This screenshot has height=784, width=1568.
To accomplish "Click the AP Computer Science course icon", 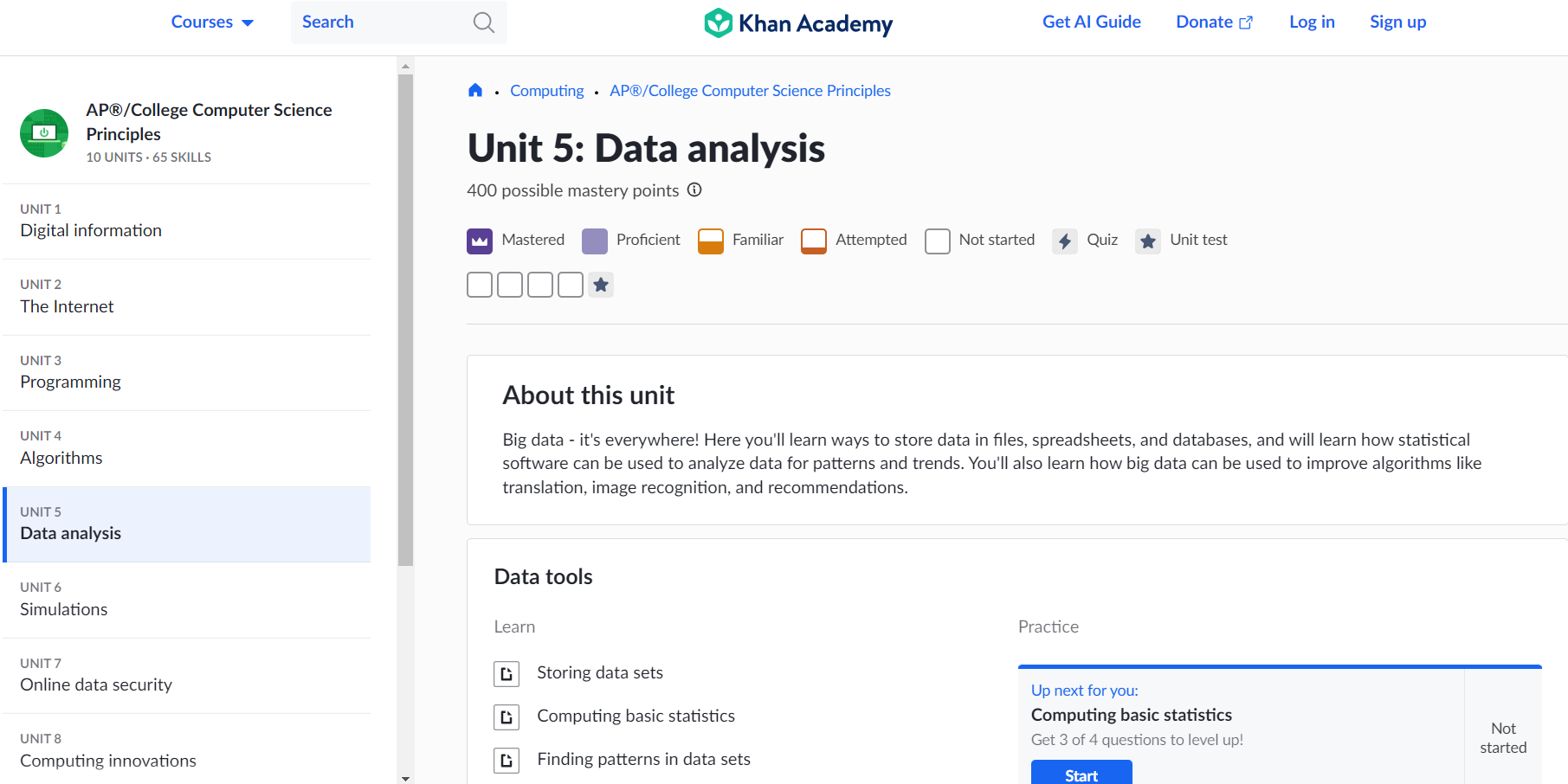I will 44,133.
